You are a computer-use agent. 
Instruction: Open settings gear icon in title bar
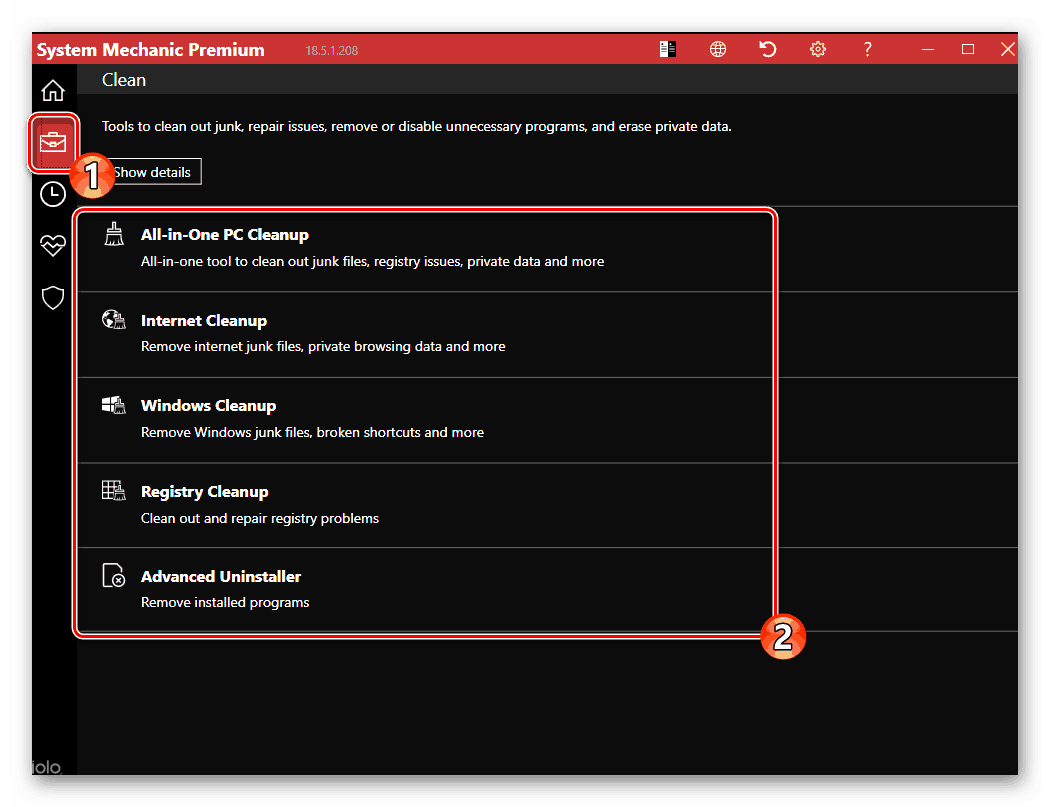click(x=818, y=49)
